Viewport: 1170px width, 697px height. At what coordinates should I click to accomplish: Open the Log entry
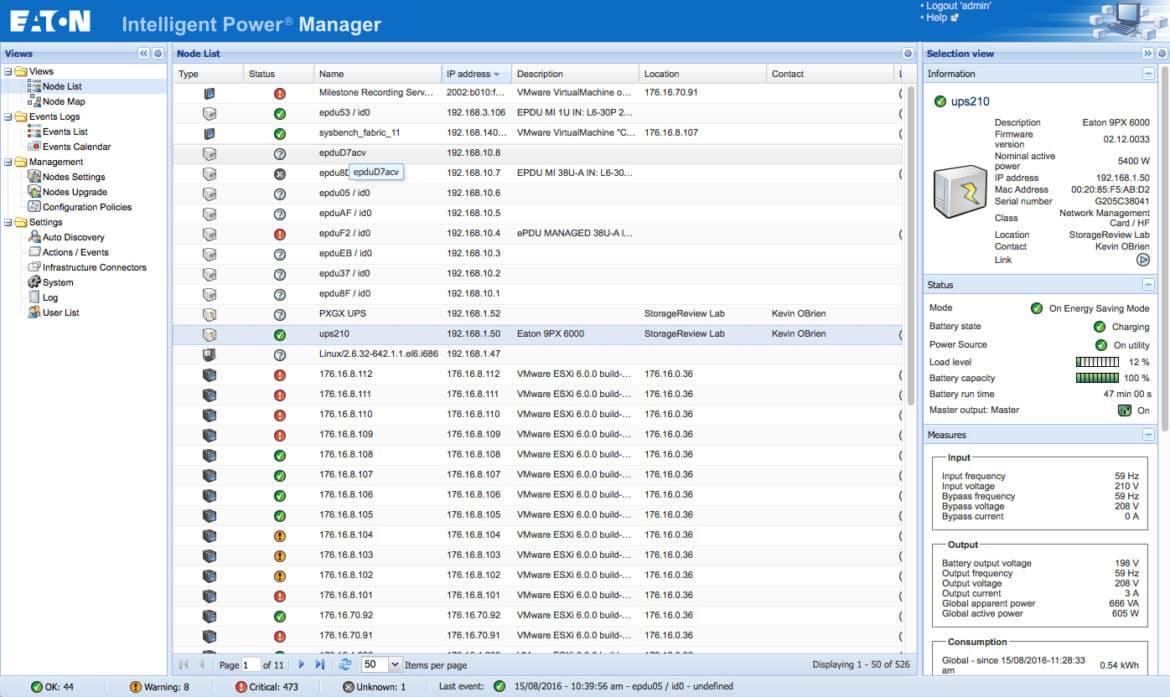click(x=49, y=297)
